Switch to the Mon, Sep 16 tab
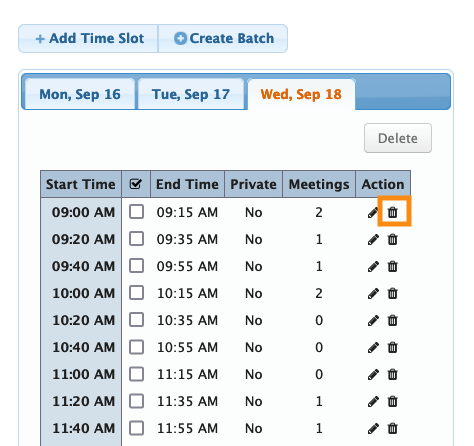Image resolution: width=474 pixels, height=446 pixels. [x=80, y=94]
